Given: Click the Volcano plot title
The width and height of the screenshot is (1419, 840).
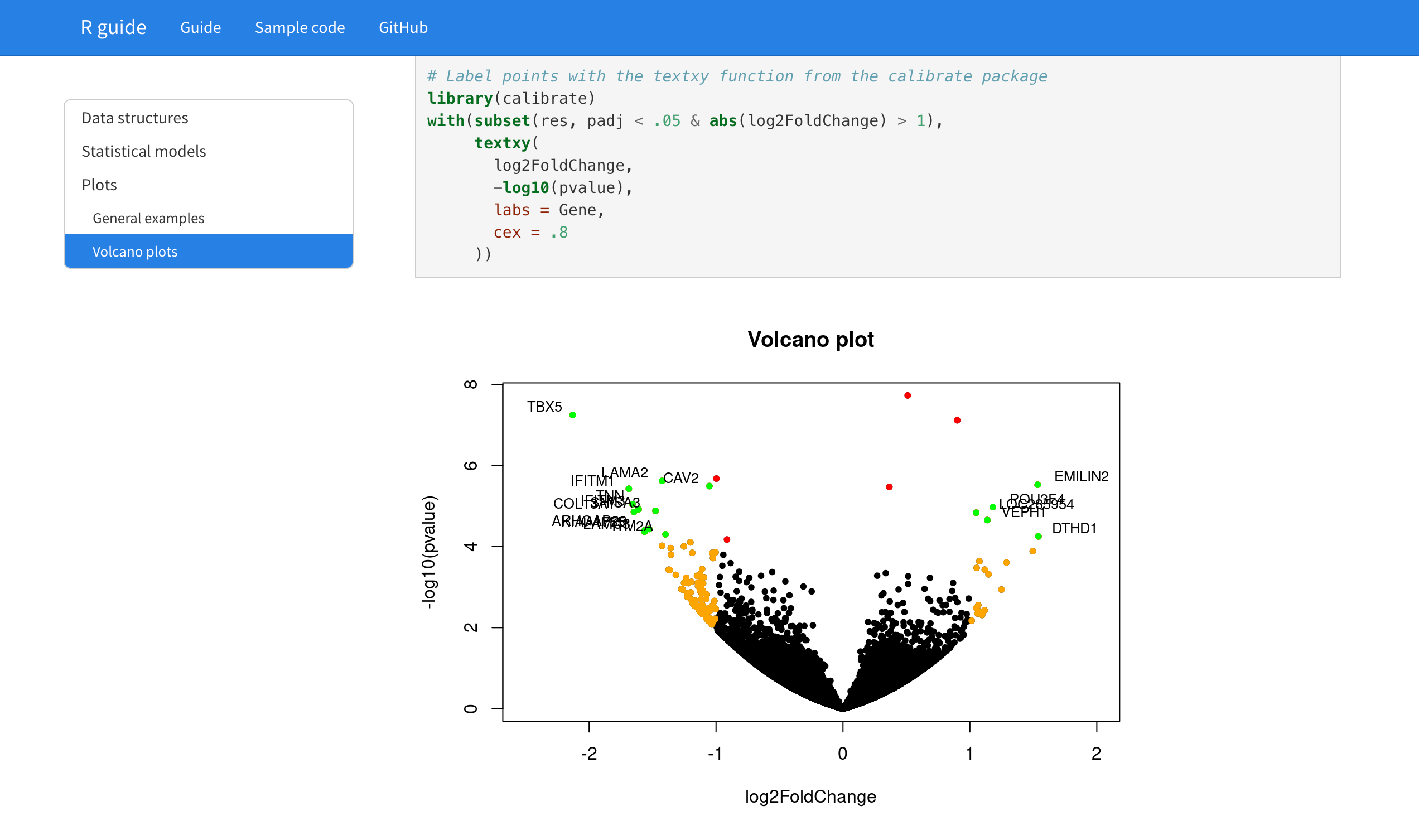Looking at the screenshot, I should pos(811,340).
